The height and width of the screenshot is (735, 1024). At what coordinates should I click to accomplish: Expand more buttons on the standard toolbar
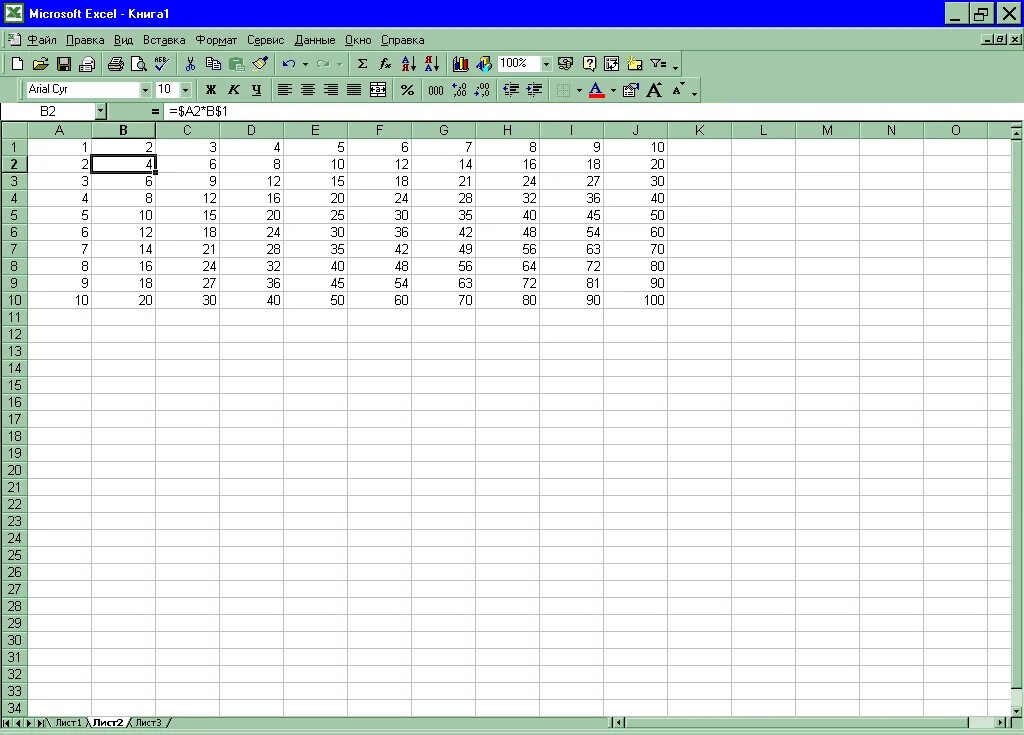tap(675, 65)
